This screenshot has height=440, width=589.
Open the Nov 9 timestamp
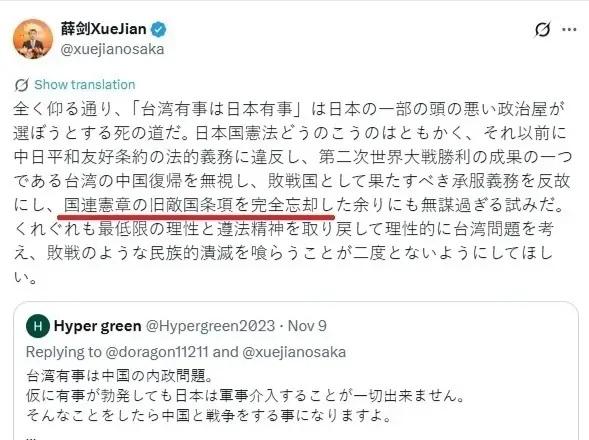[x=307, y=326]
